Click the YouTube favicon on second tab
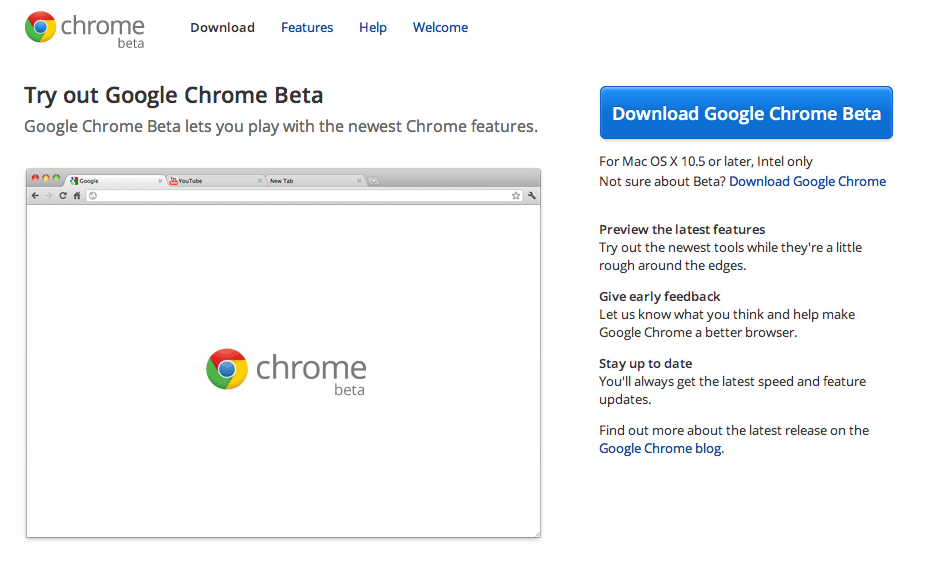The width and height of the screenshot is (940, 564). pyautogui.click(x=174, y=180)
